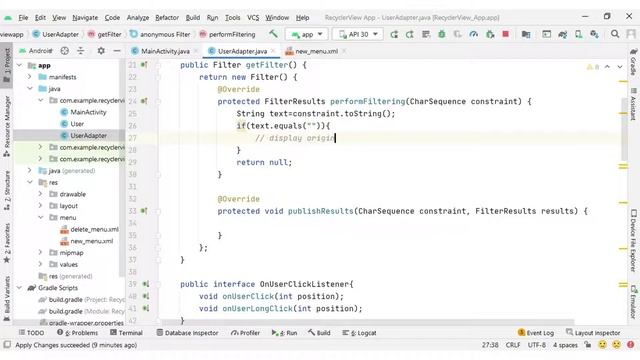Open Search Everywhere magnifier icon
The image size is (640, 360).
(x=615, y=34)
